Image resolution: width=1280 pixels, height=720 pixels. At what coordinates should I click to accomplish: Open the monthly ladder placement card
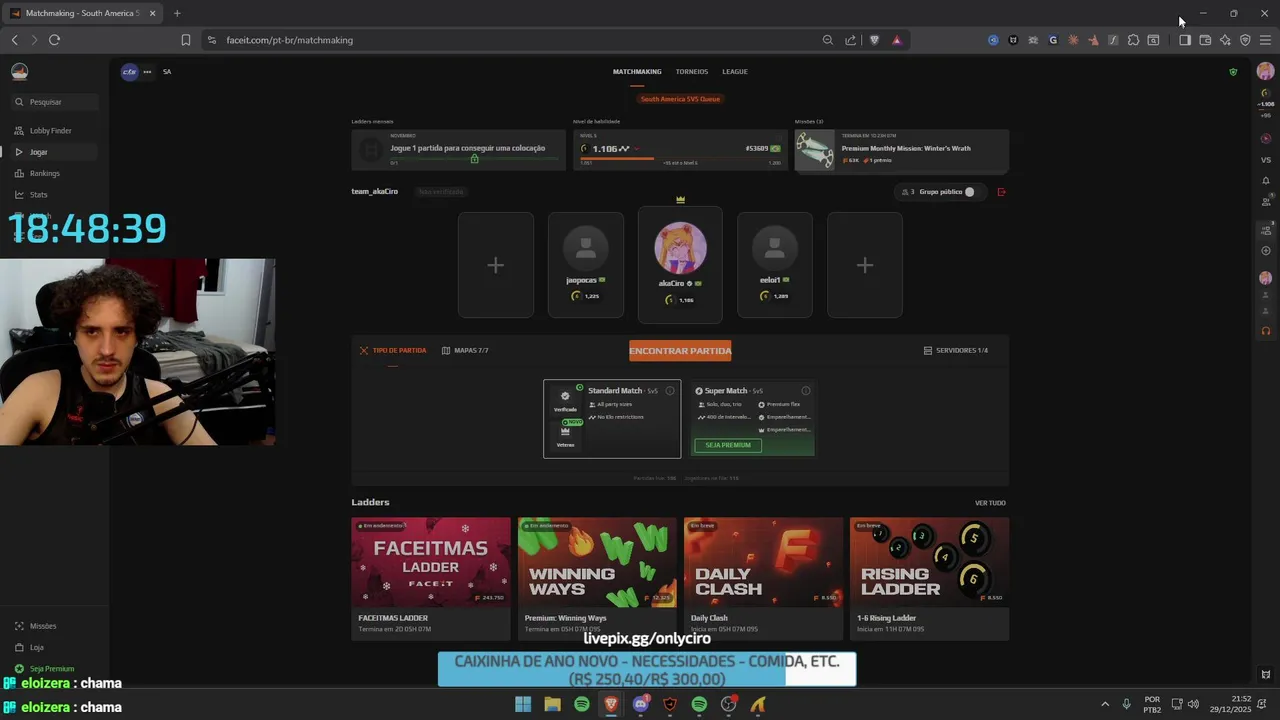(458, 150)
